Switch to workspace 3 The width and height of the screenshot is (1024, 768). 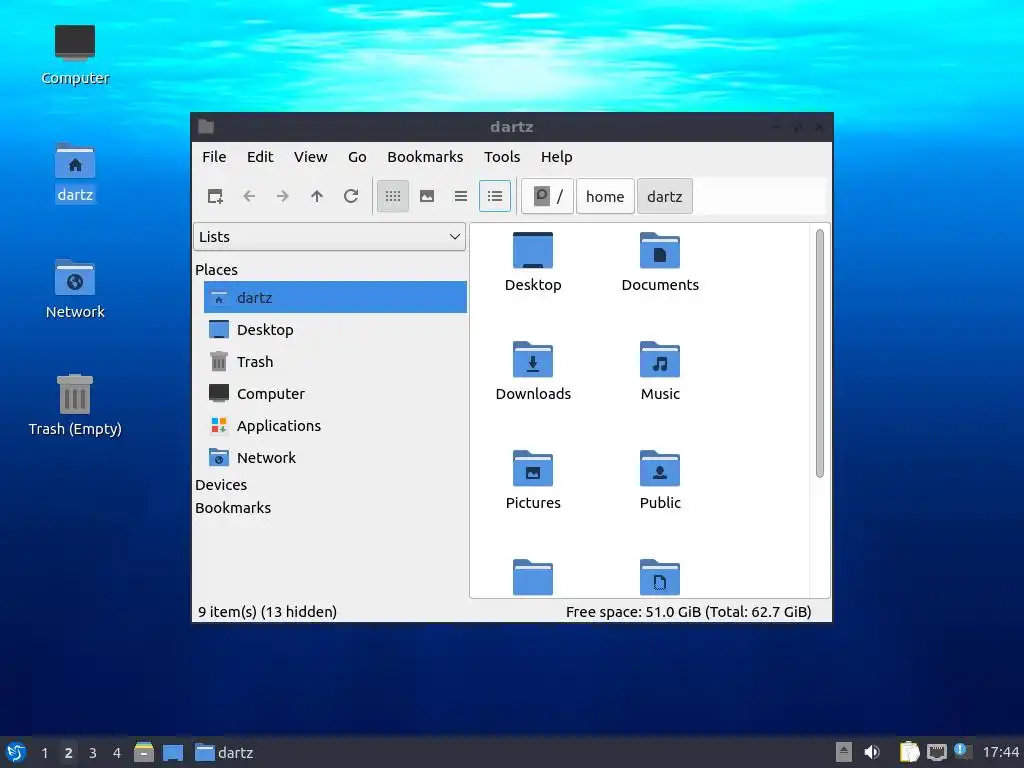pyautogui.click(x=93, y=753)
